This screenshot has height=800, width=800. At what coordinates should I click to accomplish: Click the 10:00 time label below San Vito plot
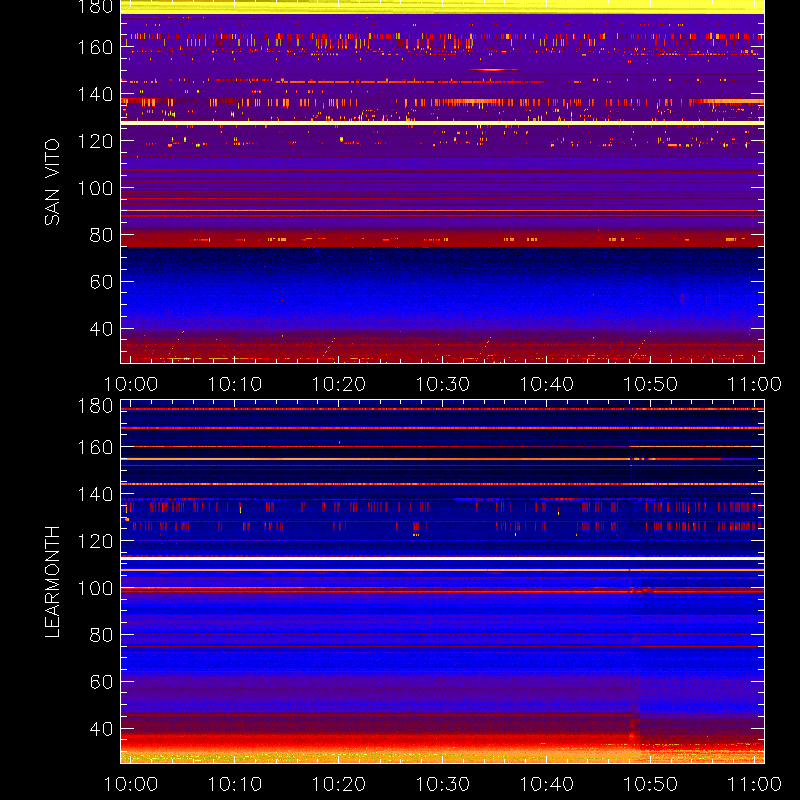131,384
